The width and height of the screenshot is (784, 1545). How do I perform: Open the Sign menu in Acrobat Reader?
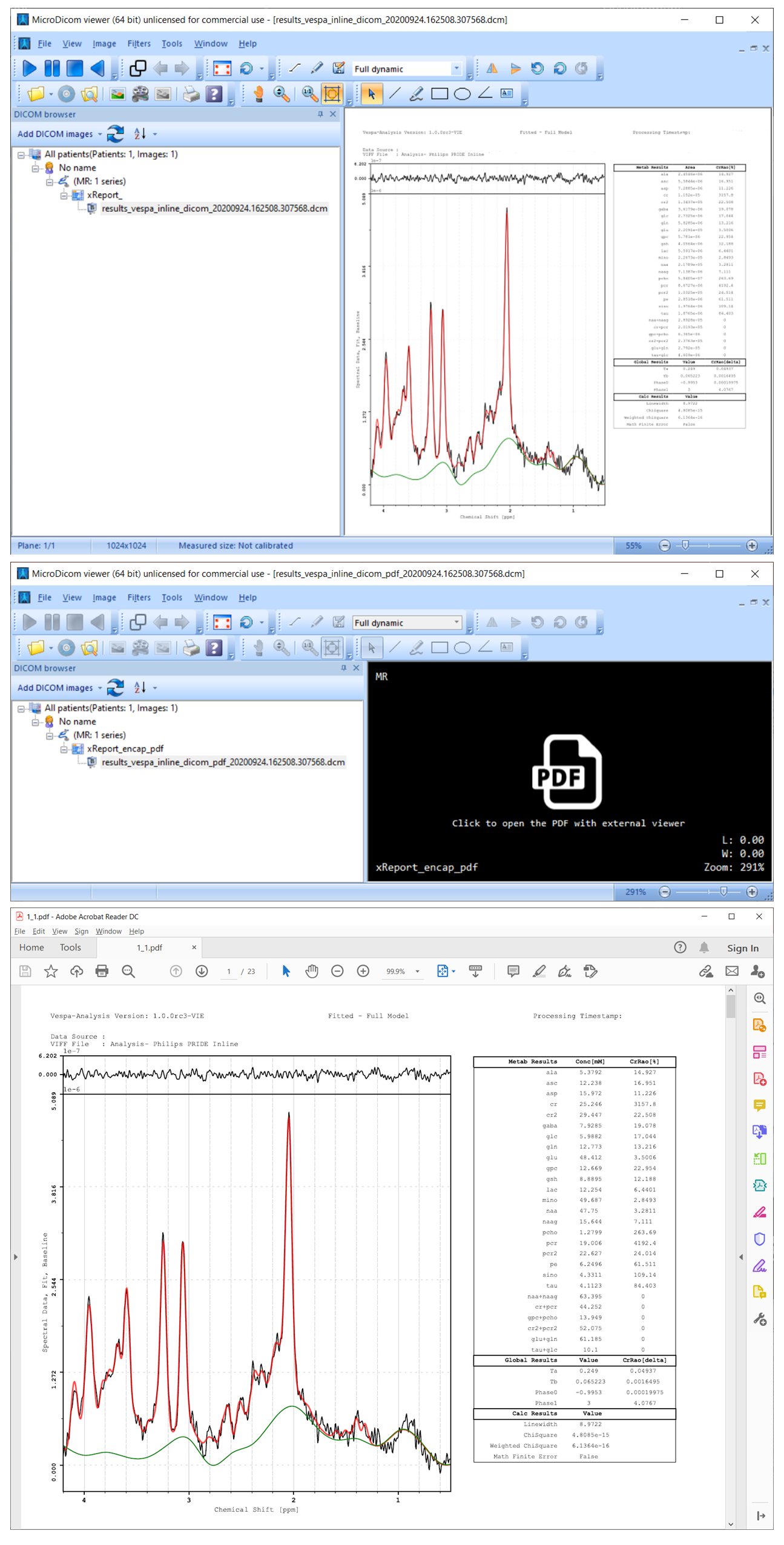[81, 931]
